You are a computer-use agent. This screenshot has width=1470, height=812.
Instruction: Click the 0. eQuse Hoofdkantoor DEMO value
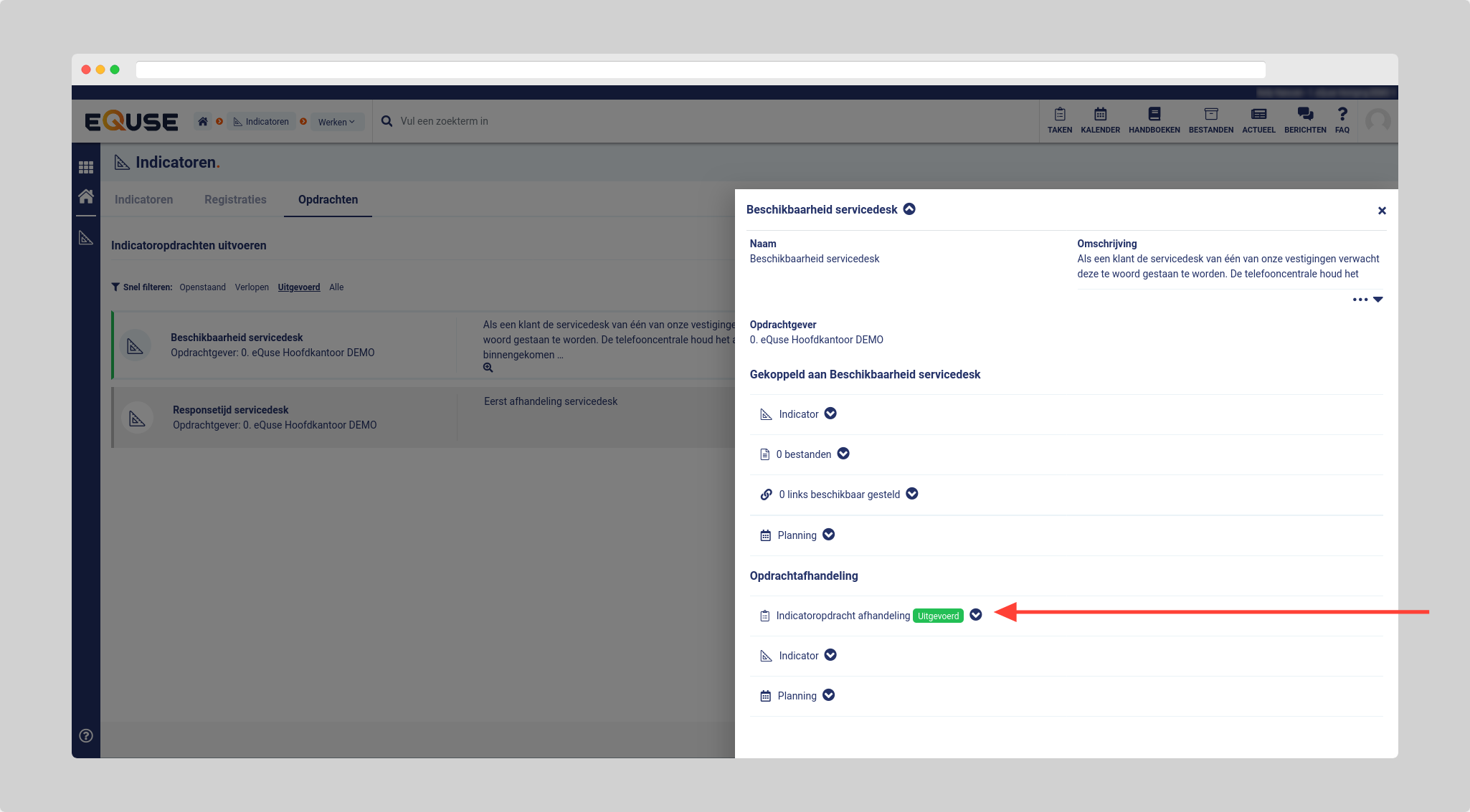[x=817, y=340]
